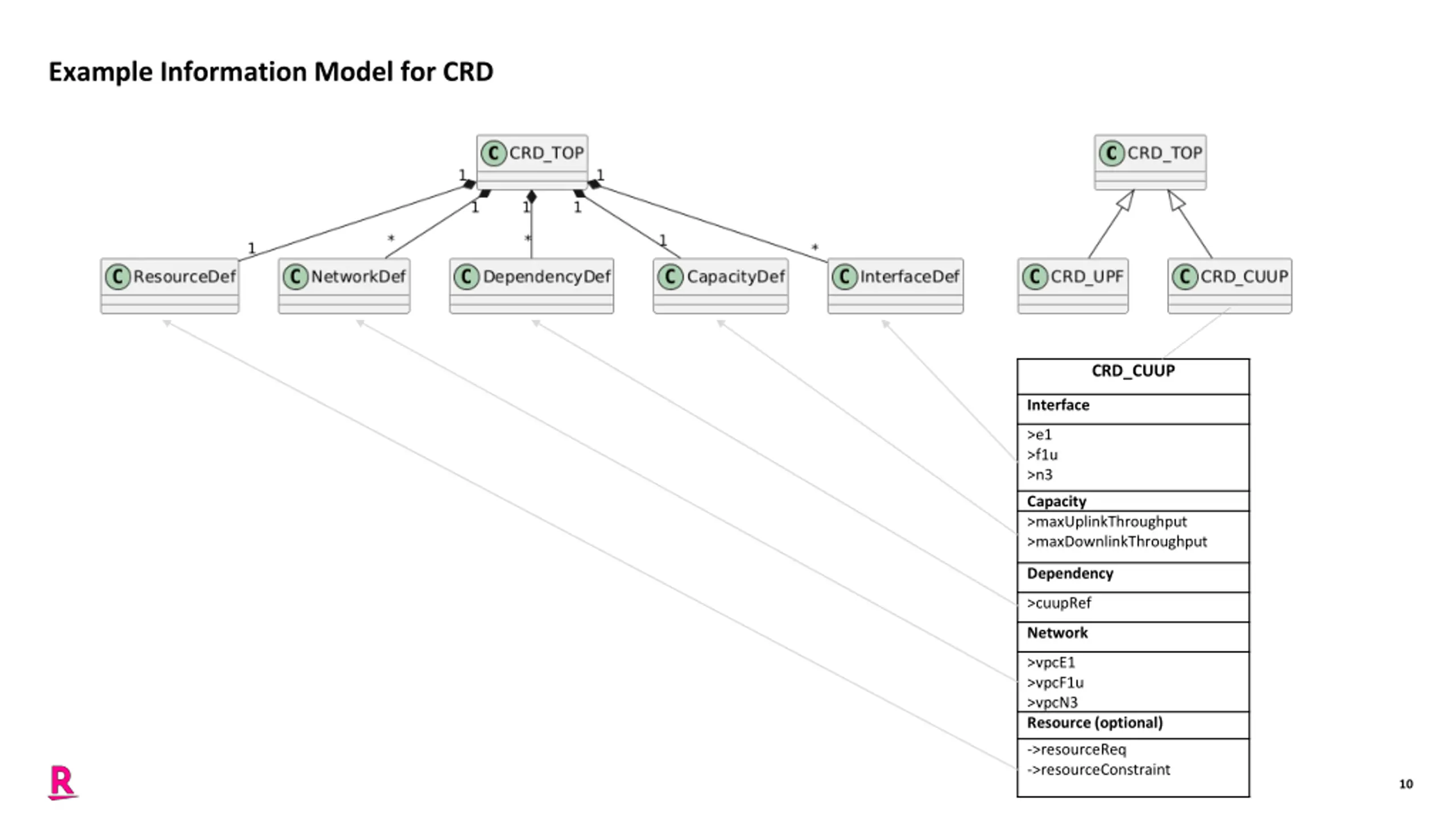Screen dimensions: 1456x819
Task: Click the '>maxUplinkThroughput' entry
Action: point(1107,522)
